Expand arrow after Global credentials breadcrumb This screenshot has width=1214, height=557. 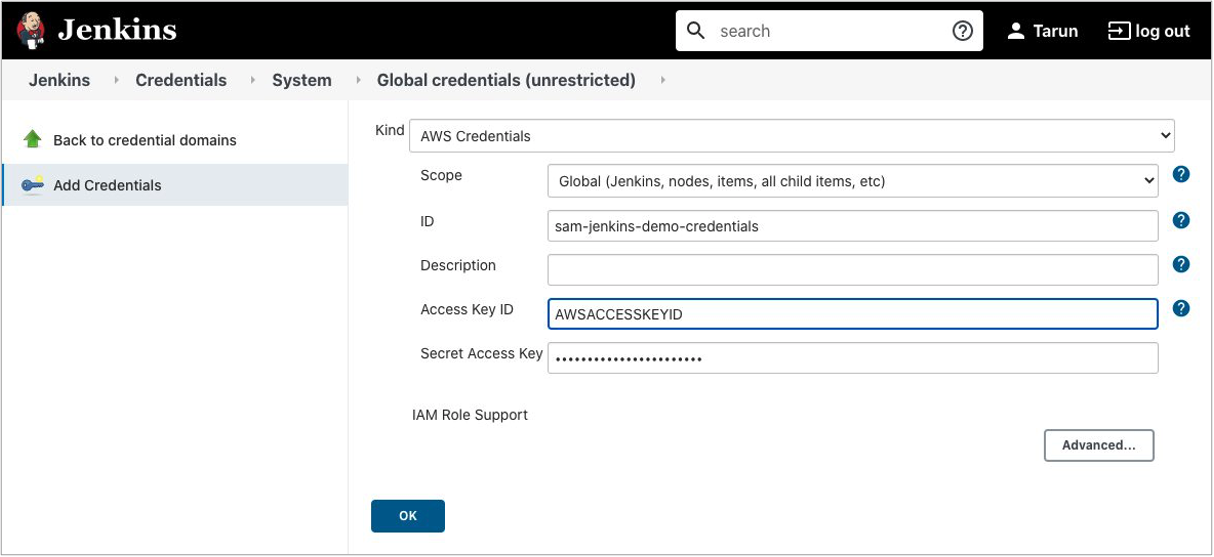coord(663,80)
